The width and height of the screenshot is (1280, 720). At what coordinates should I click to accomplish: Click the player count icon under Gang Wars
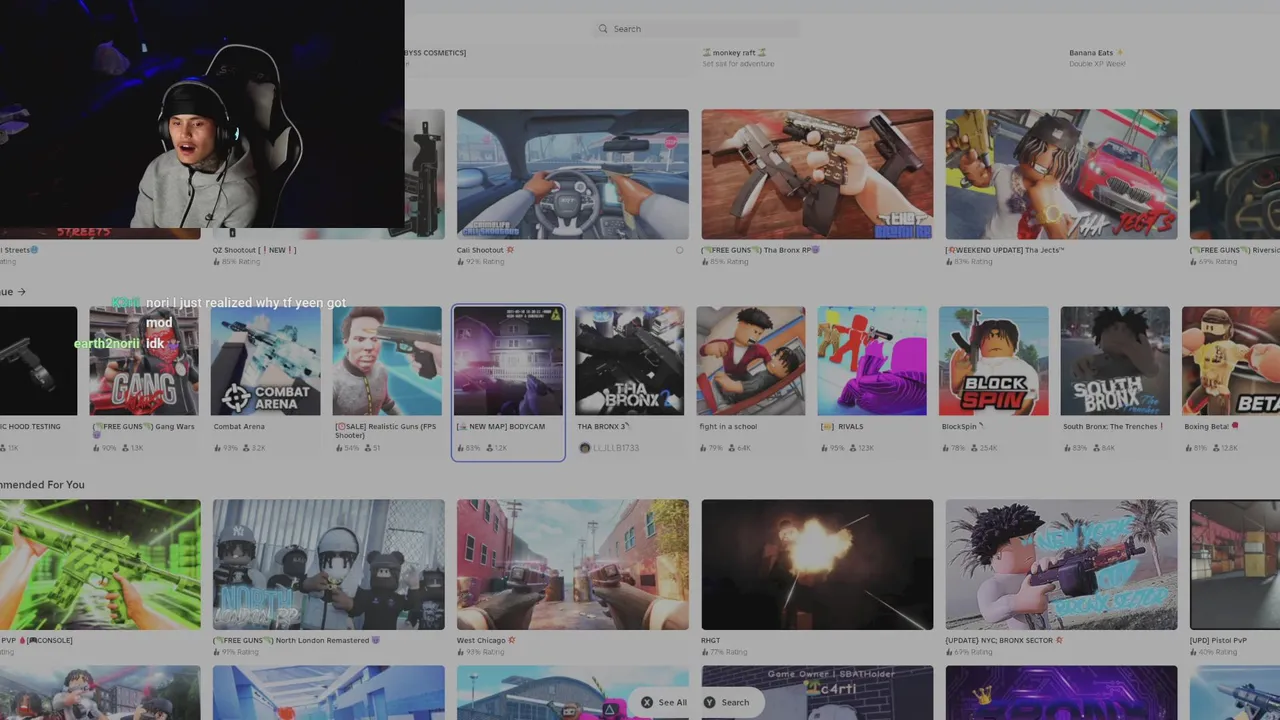[125, 448]
